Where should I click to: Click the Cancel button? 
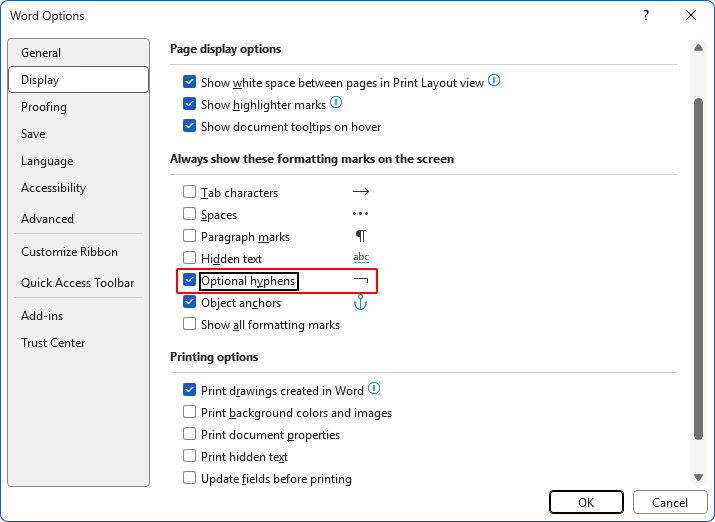click(x=670, y=503)
